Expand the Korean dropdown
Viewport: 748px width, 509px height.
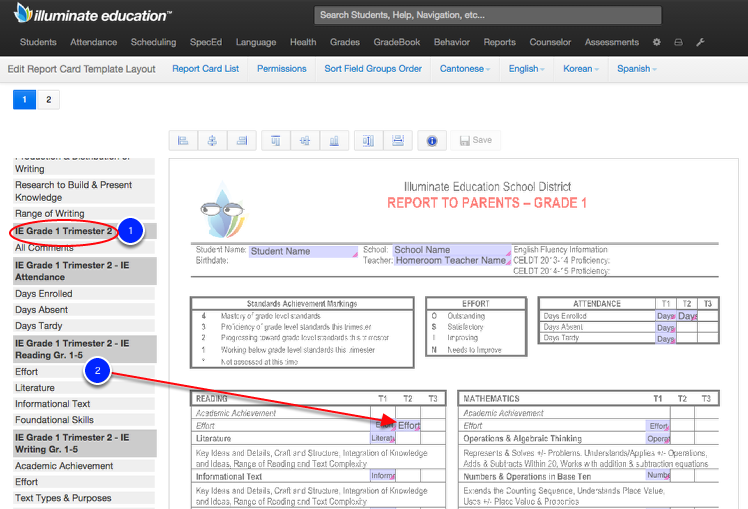(581, 69)
